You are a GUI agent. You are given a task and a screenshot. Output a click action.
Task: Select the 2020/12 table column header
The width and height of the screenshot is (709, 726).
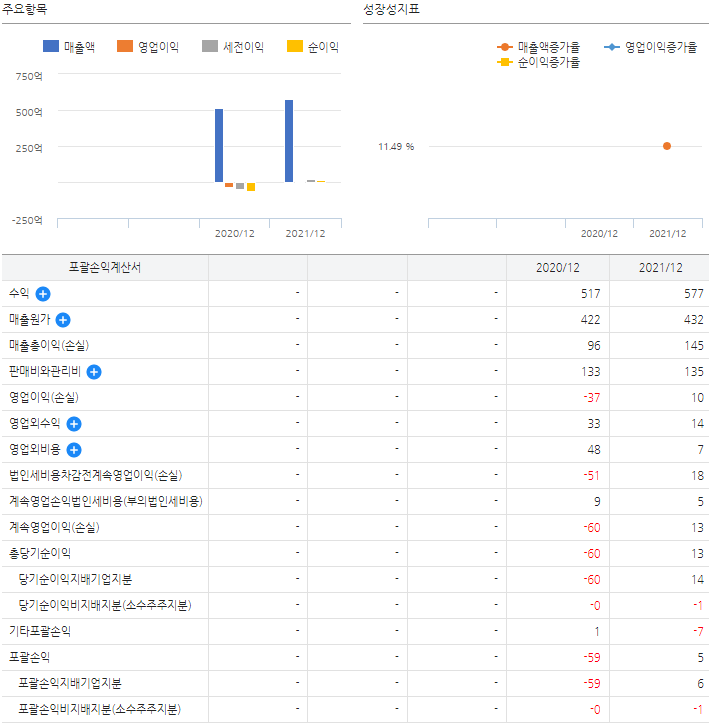pyautogui.click(x=558, y=268)
